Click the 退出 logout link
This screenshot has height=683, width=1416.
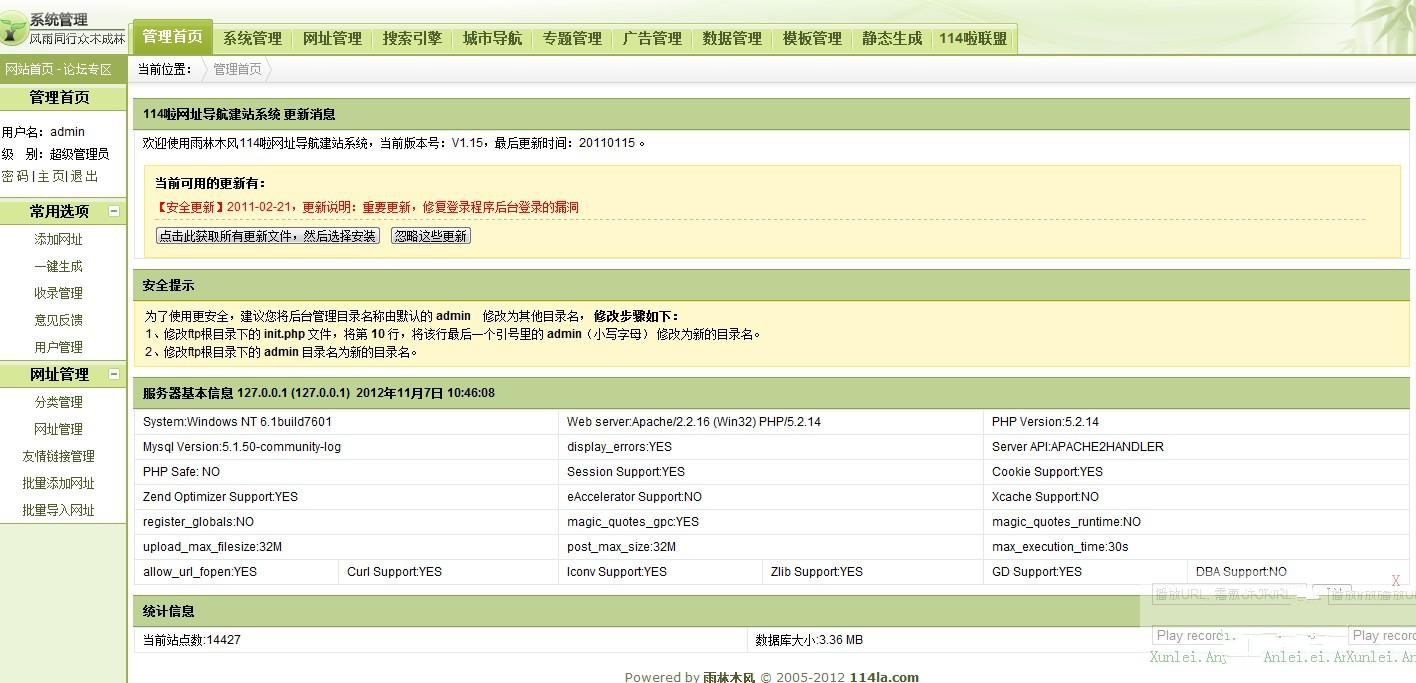click(x=85, y=176)
